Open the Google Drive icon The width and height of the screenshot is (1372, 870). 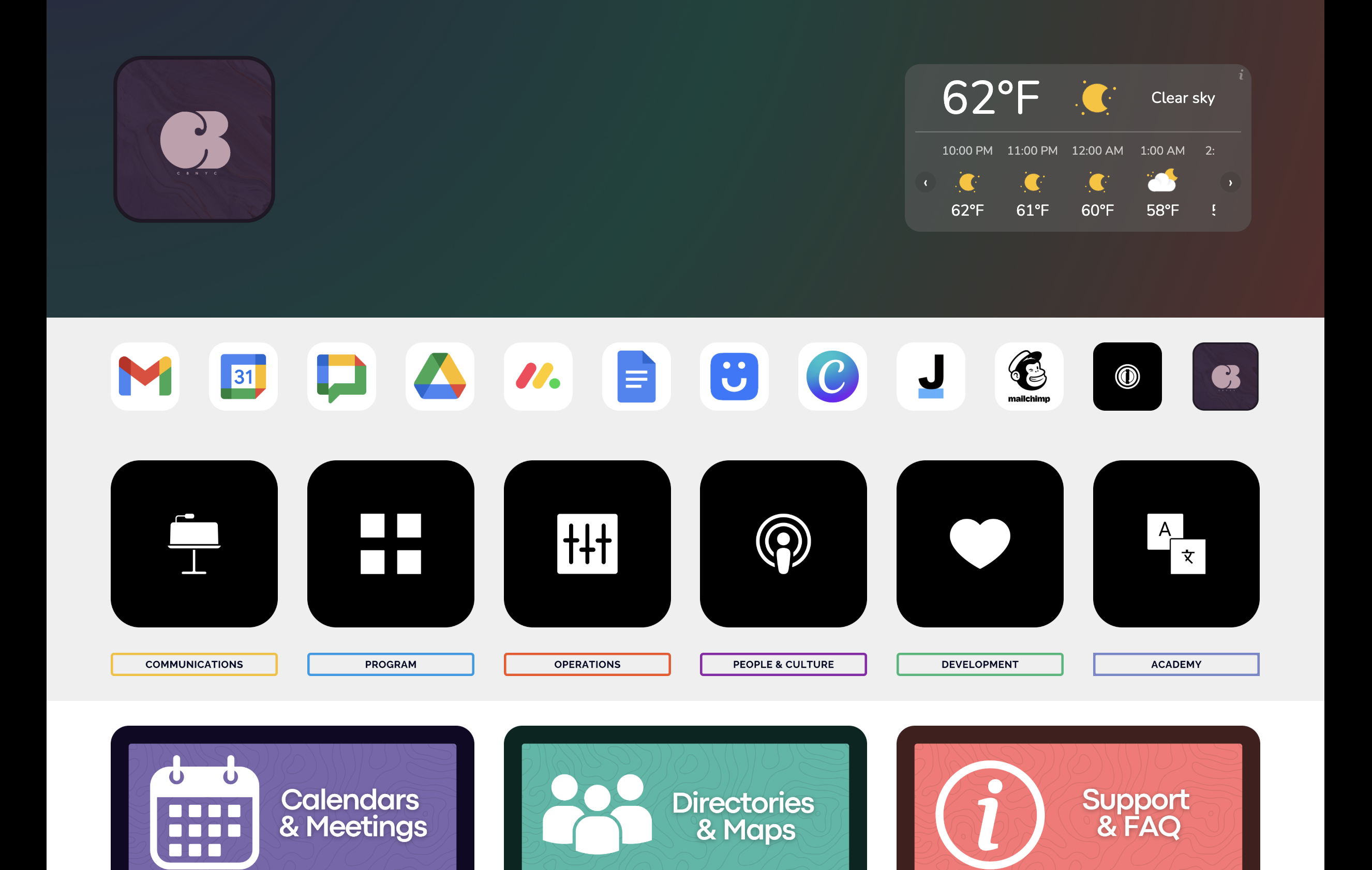(x=439, y=376)
